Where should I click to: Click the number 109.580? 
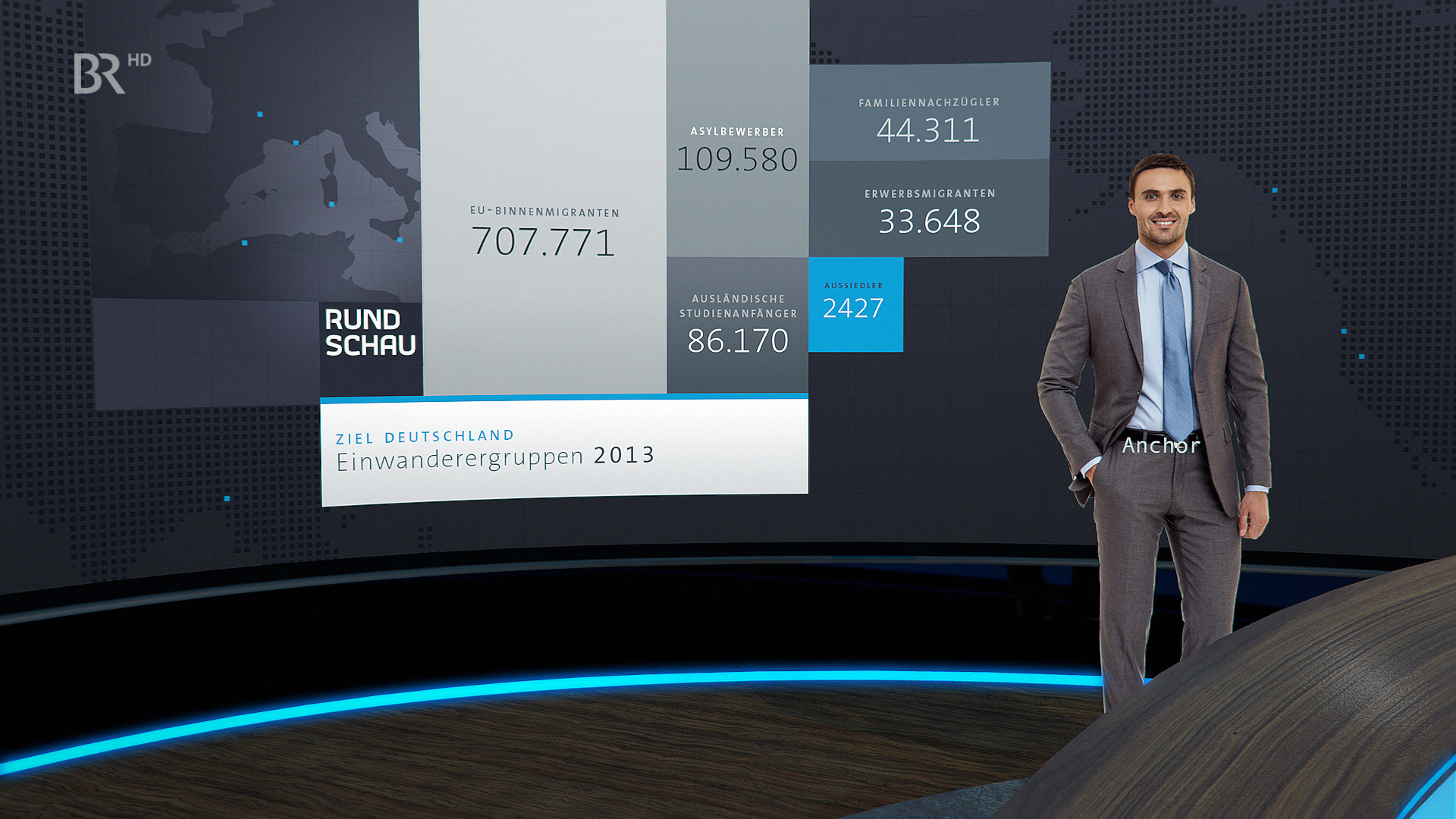pyautogui.click(x=737, y=159)
